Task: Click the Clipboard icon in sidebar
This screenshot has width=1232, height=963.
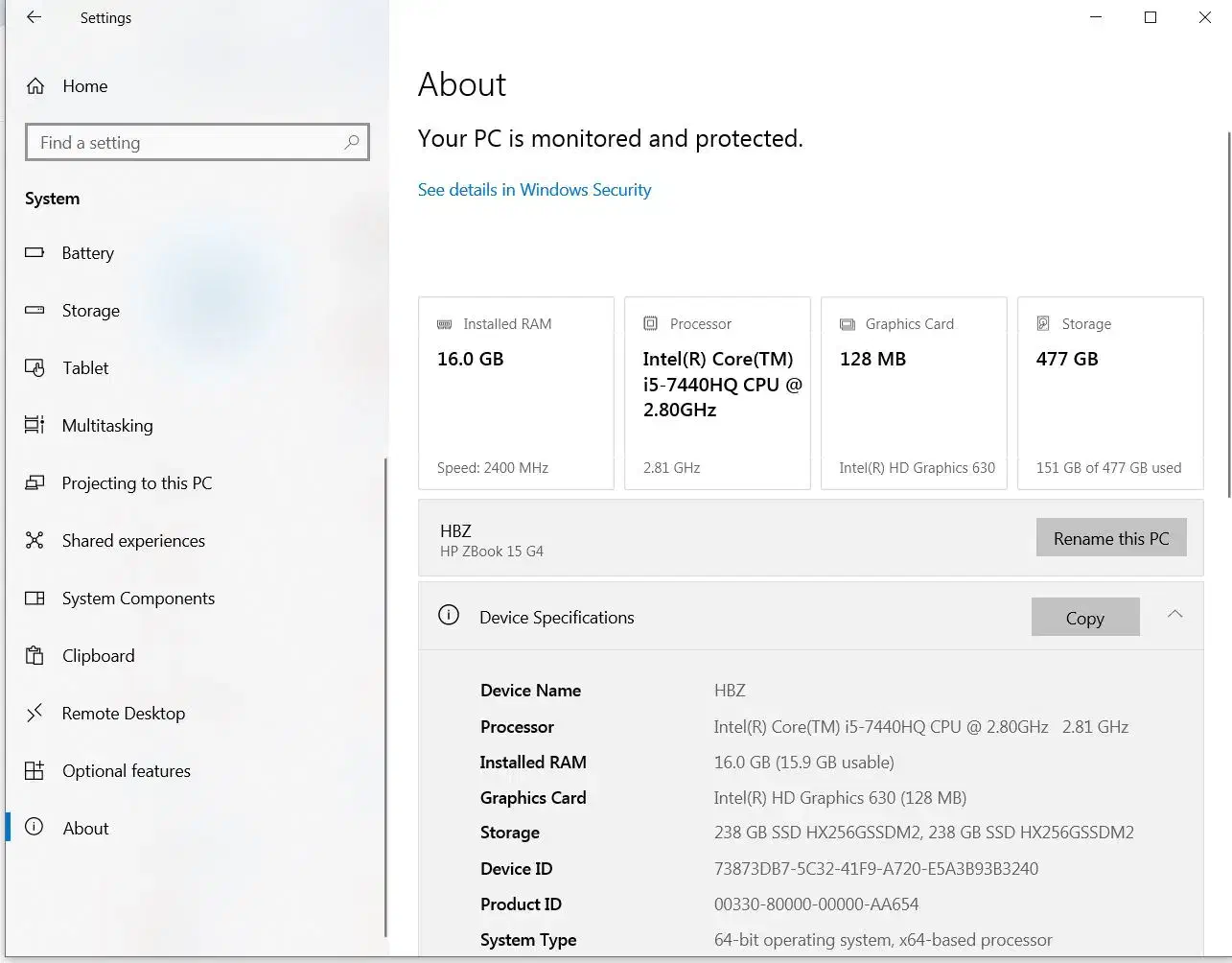Action: coord(35,656)
